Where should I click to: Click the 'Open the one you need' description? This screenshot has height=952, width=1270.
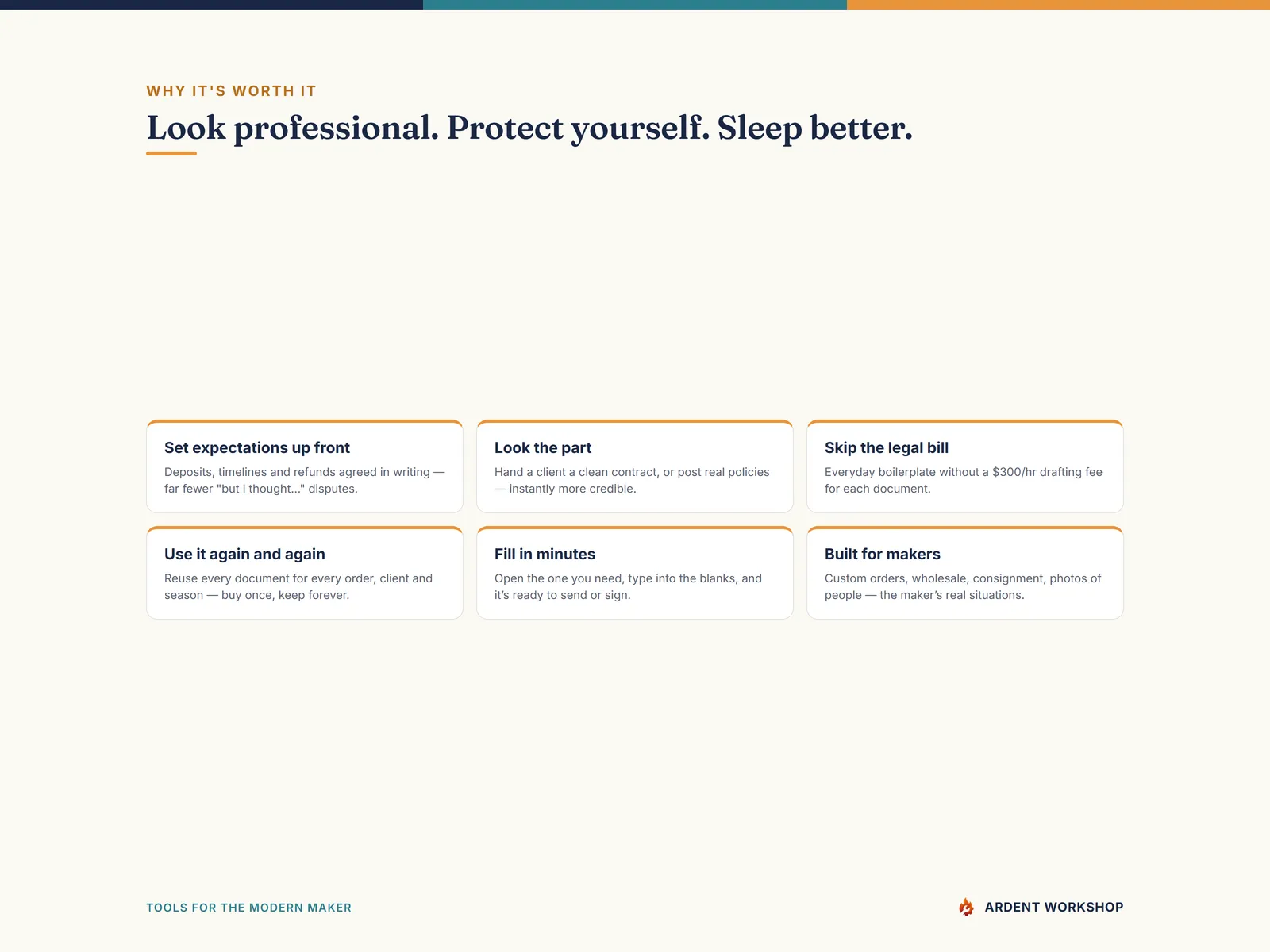628,586
